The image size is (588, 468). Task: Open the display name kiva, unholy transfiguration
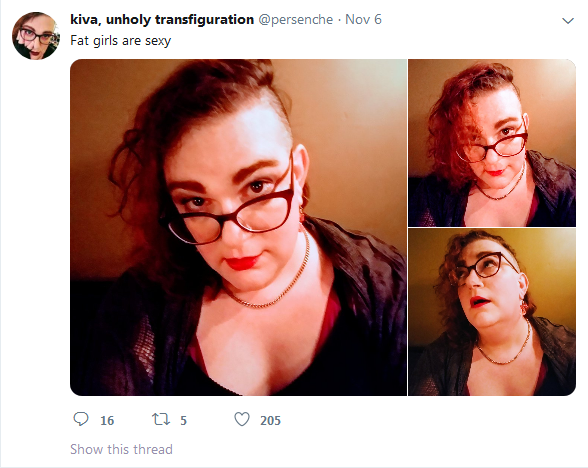[x=162, y=19]
